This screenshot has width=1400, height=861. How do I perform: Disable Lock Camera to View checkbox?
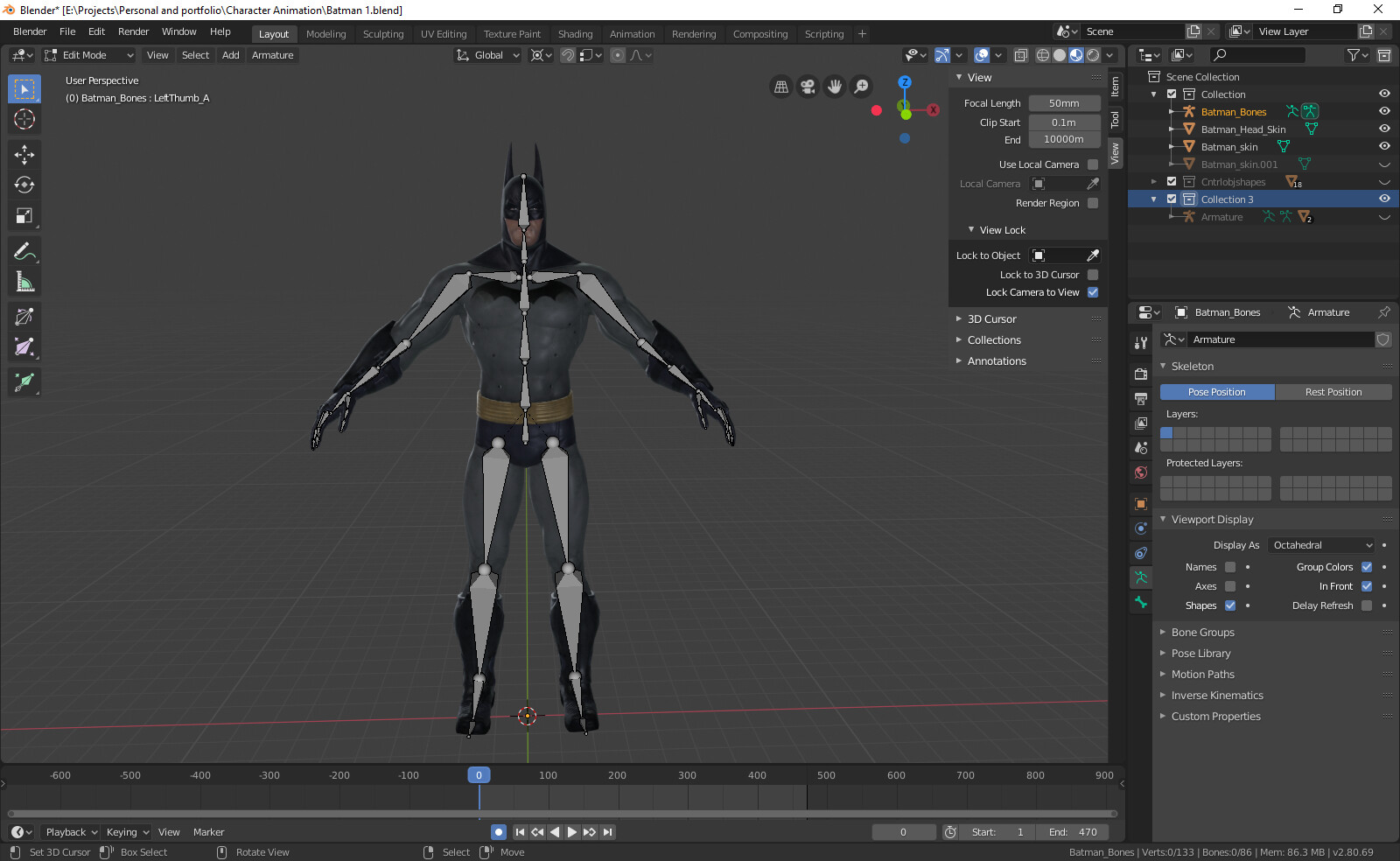tap(1093, 292)
